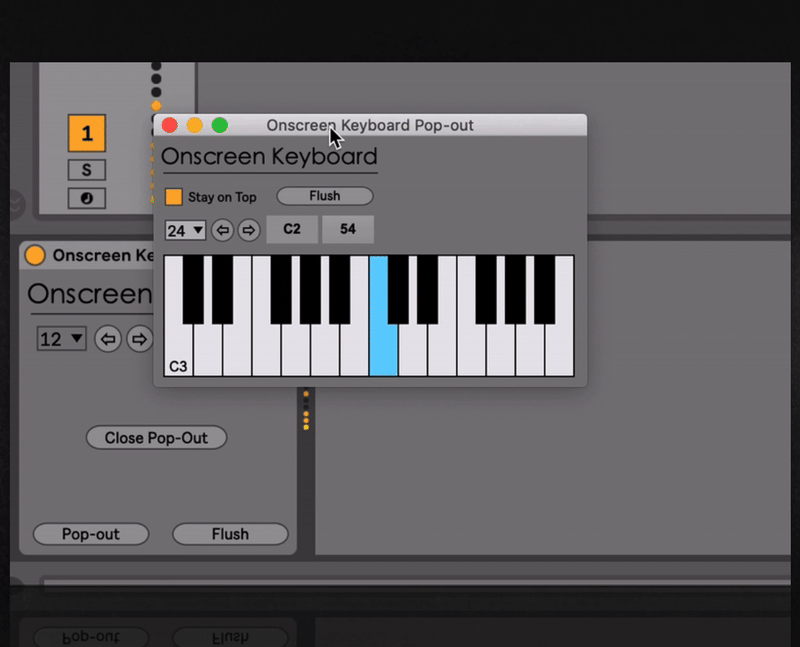Solo the track with the S button
Image resolution: width=800 pixels, height=647 pixels.
click(x=87, y=170)
